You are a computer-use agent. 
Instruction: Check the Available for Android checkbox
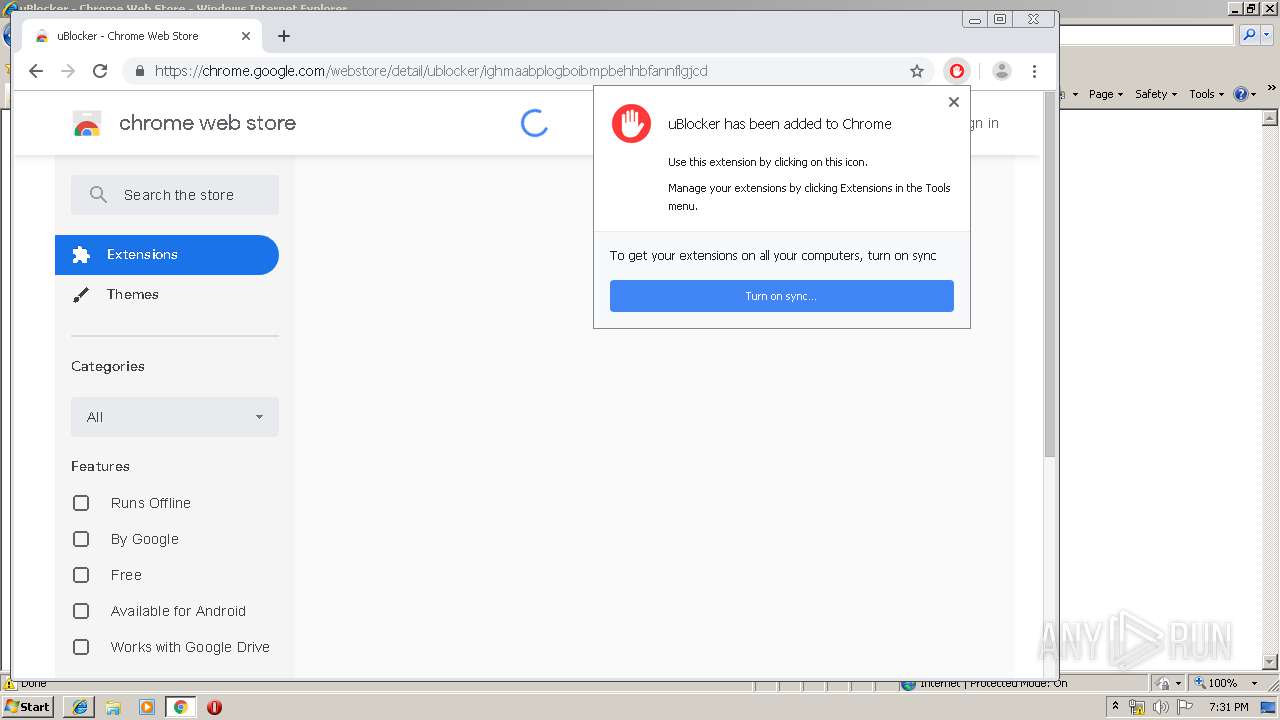pyautogui.click(x=81, y=611)
